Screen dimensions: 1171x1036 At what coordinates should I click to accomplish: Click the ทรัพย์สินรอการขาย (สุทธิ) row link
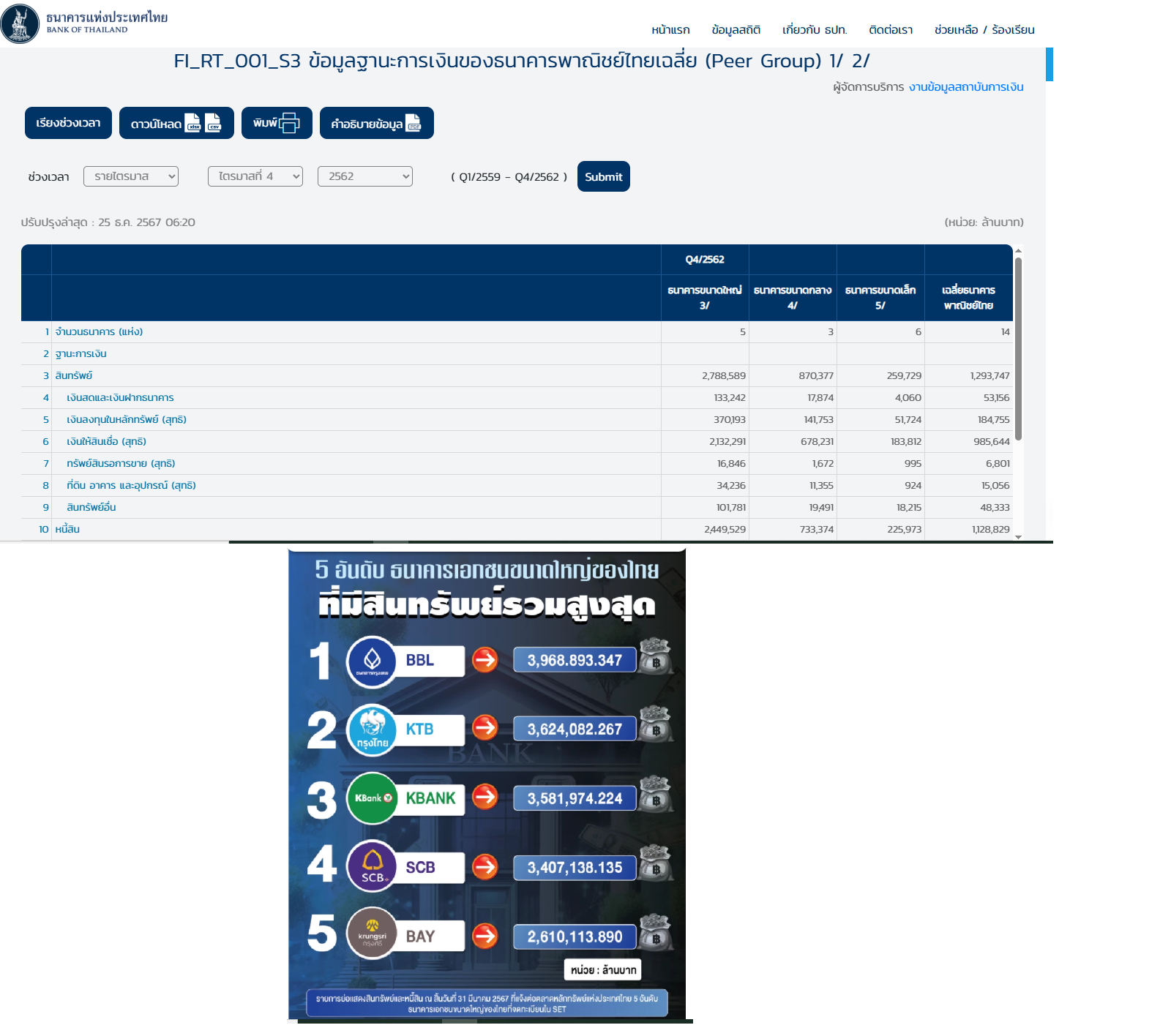click(121, 463)
